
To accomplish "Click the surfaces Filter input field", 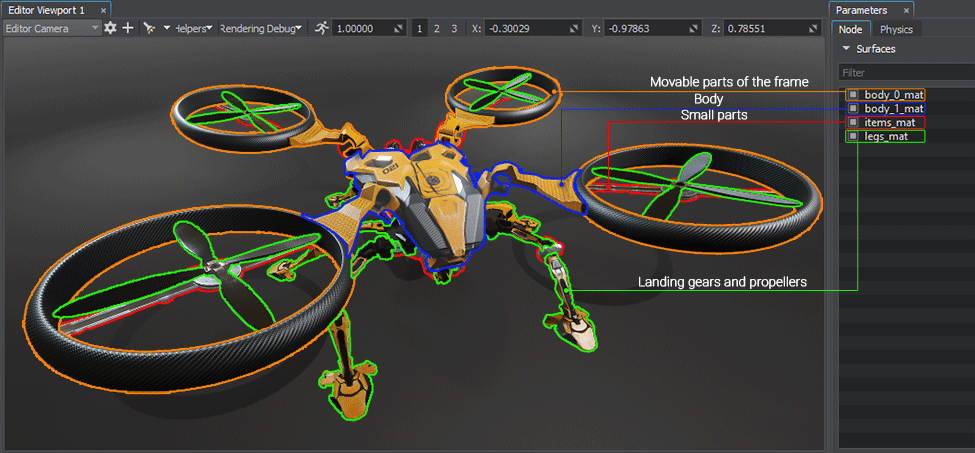I will point(904,72).
